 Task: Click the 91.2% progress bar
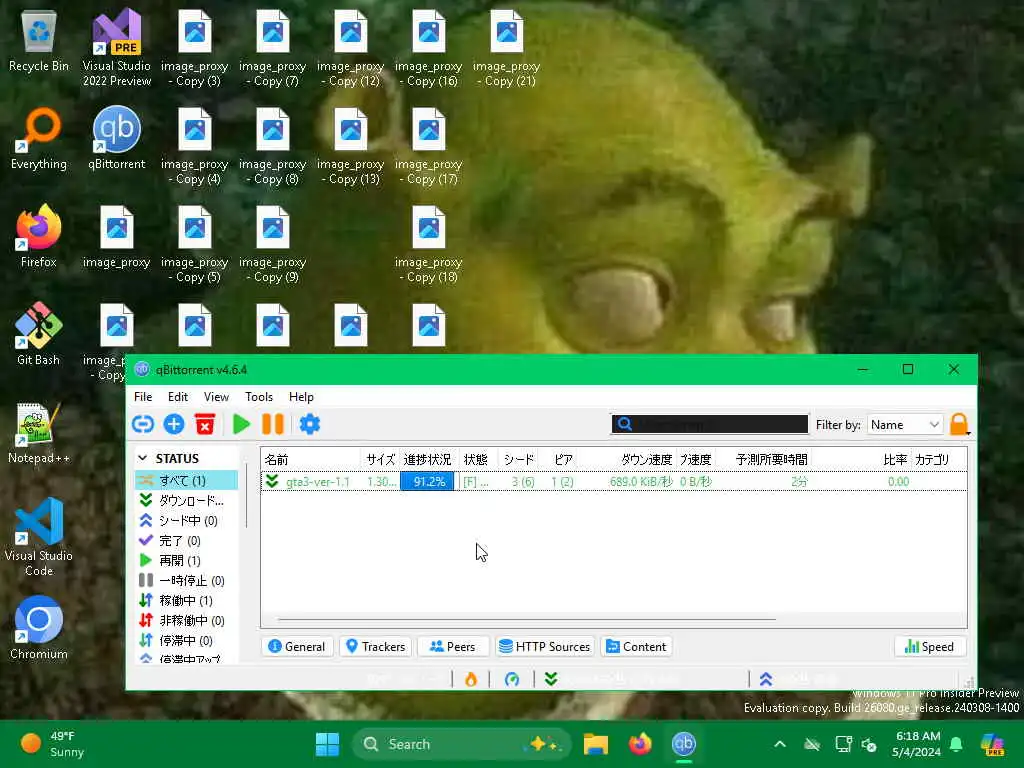pos(427,481)
